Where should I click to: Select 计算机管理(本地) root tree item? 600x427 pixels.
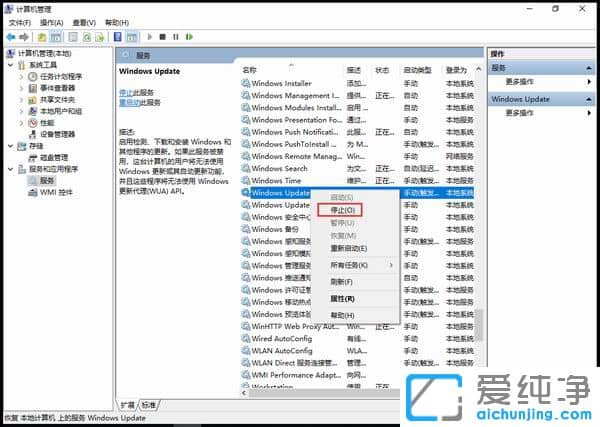[x=44, y=53]
